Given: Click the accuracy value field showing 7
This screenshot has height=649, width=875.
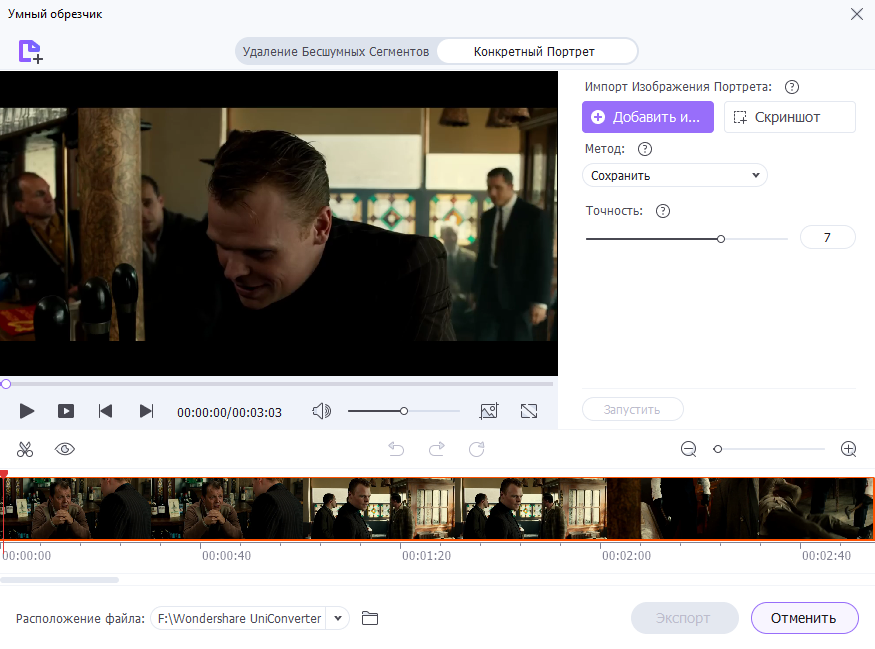Looking at the screenshot, I should [827, 237].
